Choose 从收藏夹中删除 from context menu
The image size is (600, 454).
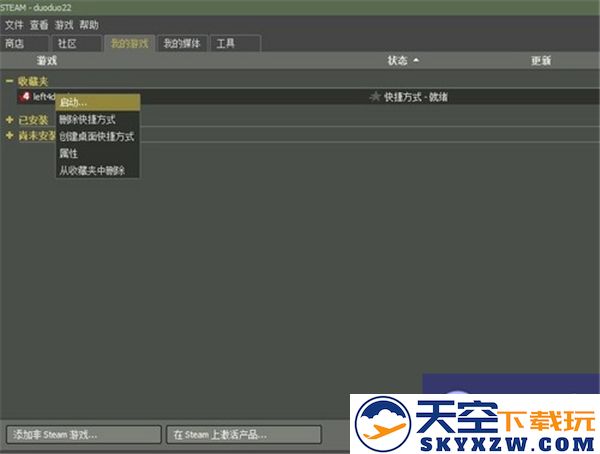pos(98,170)
